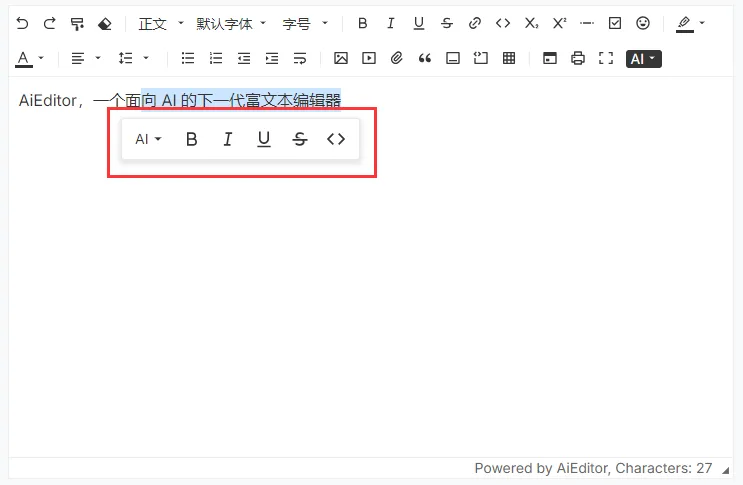This screenshot has height=485, width=743.
Task: Toggle inline code in the main toolbar
Action: pyautogui.click(x=503, y=23)
